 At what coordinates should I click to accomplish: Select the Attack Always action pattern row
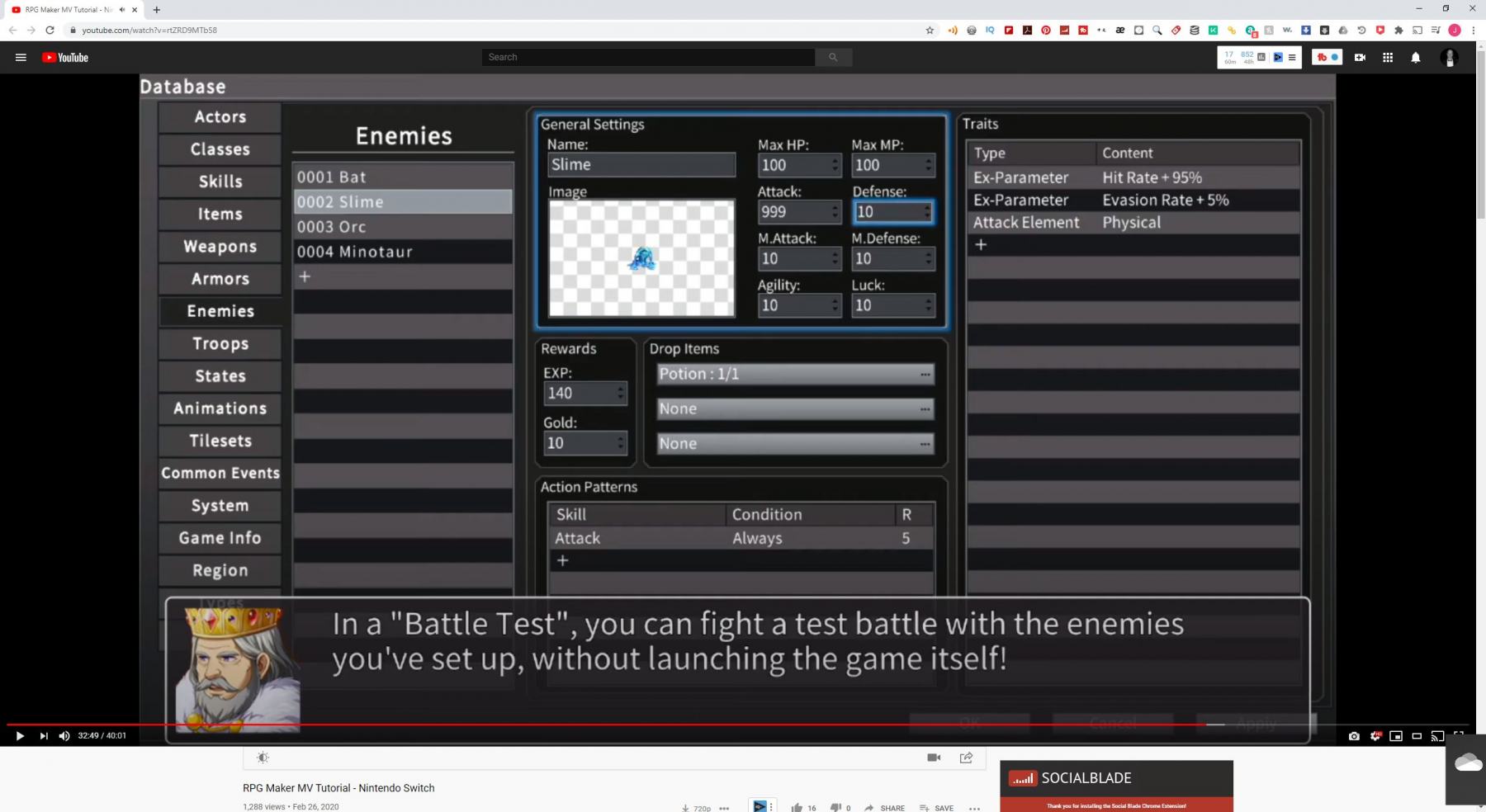point(741,539)
